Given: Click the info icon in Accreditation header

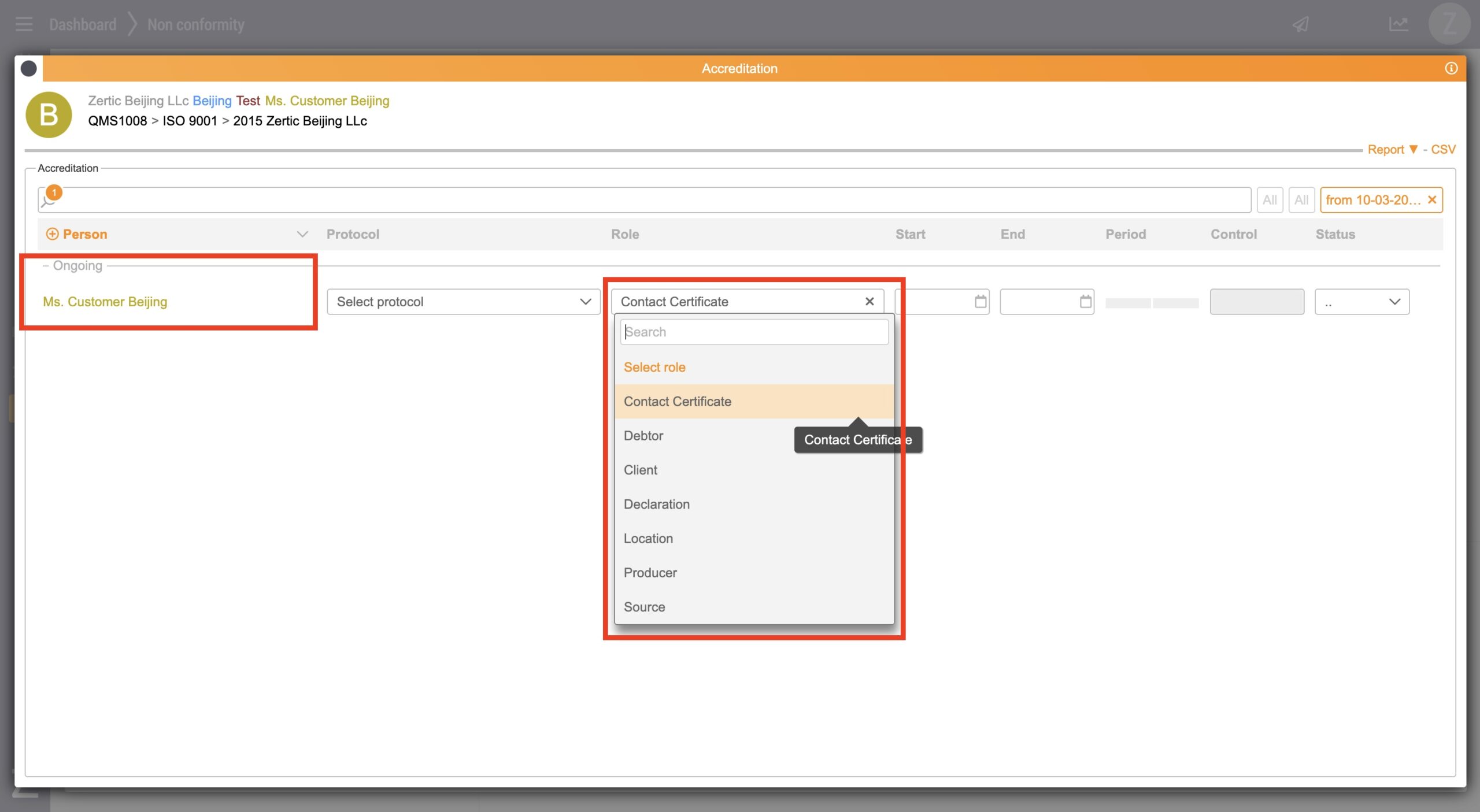Looking at the screenshot, I should 1451,68.
